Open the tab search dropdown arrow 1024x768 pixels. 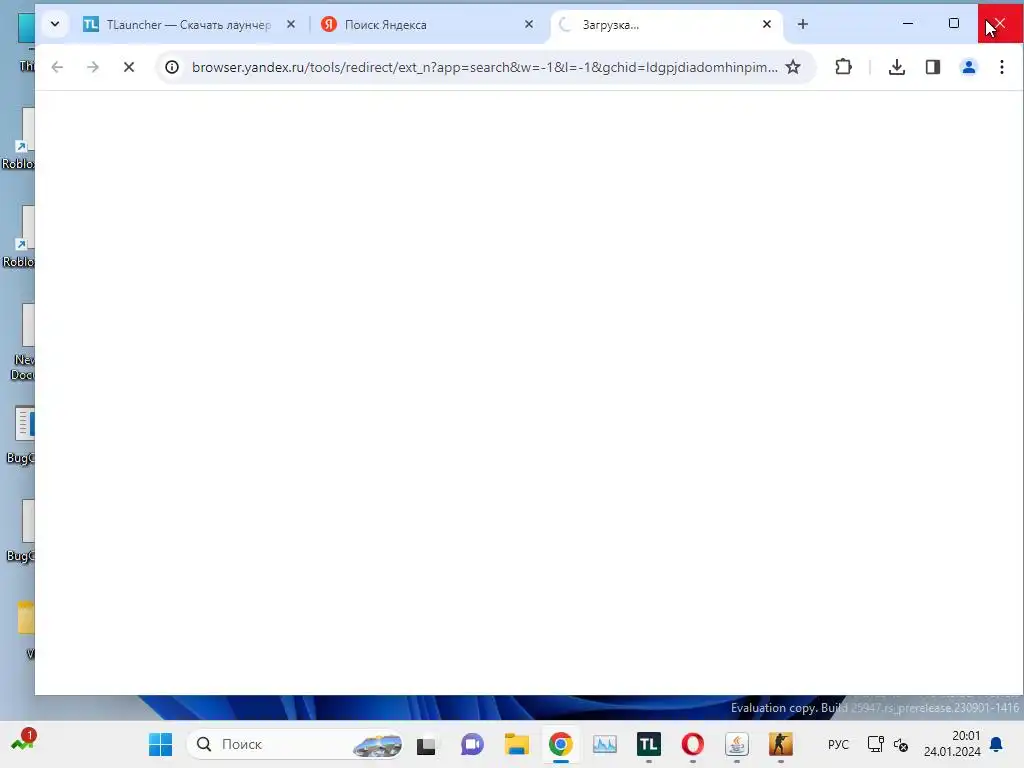click(x=55, y=24)
